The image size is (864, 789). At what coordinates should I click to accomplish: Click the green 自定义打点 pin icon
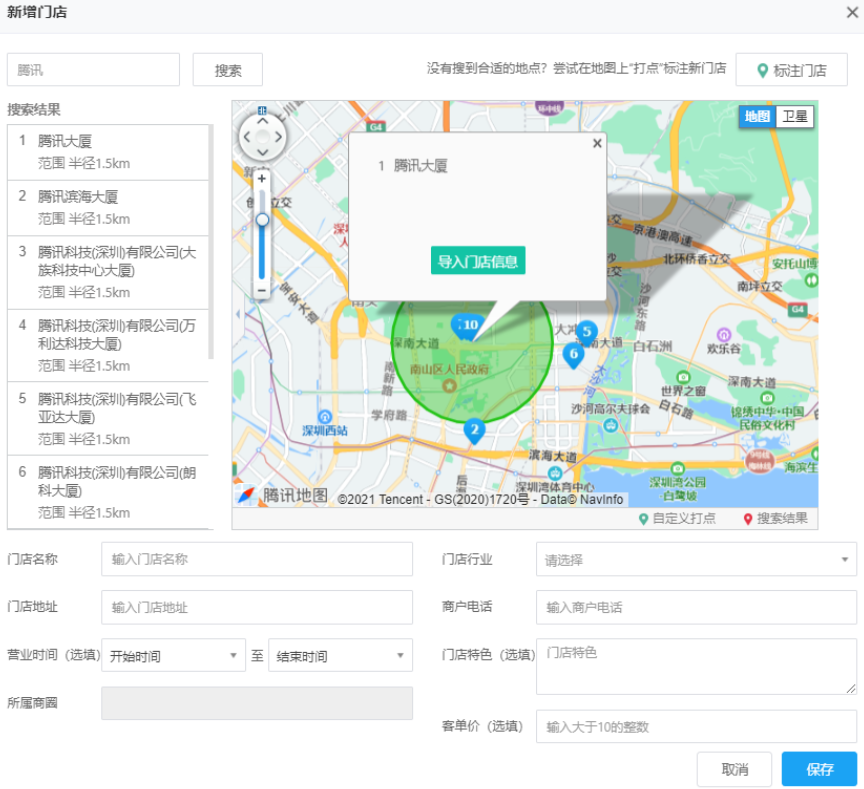coord(643,518)
